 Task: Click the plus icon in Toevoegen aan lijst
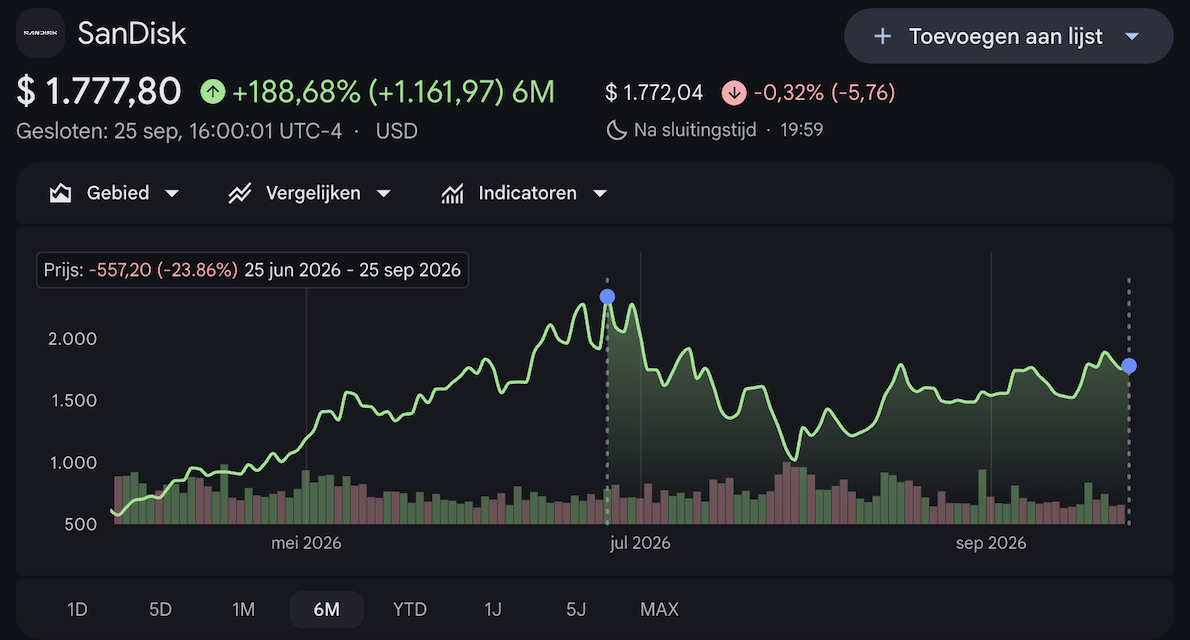882,36
